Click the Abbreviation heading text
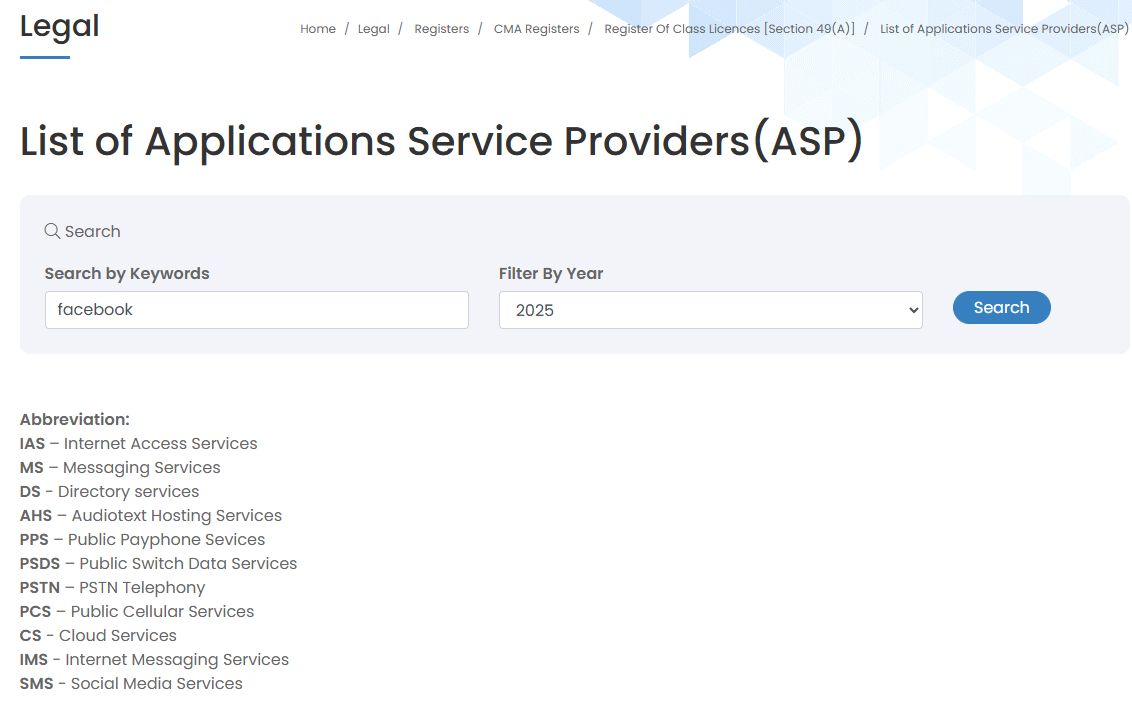Image resolution: width=1132 pixels, height=713 pixels. (x=75, y=419)
